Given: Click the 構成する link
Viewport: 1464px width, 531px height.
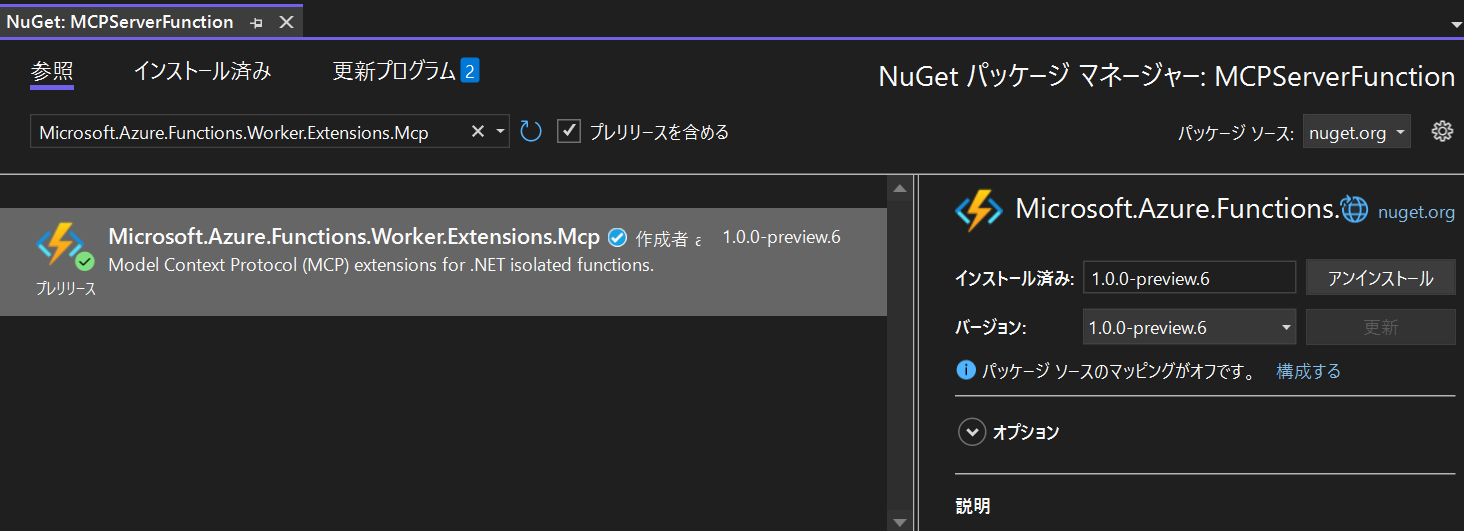Looking at the screenshot, I should 1308,371.
